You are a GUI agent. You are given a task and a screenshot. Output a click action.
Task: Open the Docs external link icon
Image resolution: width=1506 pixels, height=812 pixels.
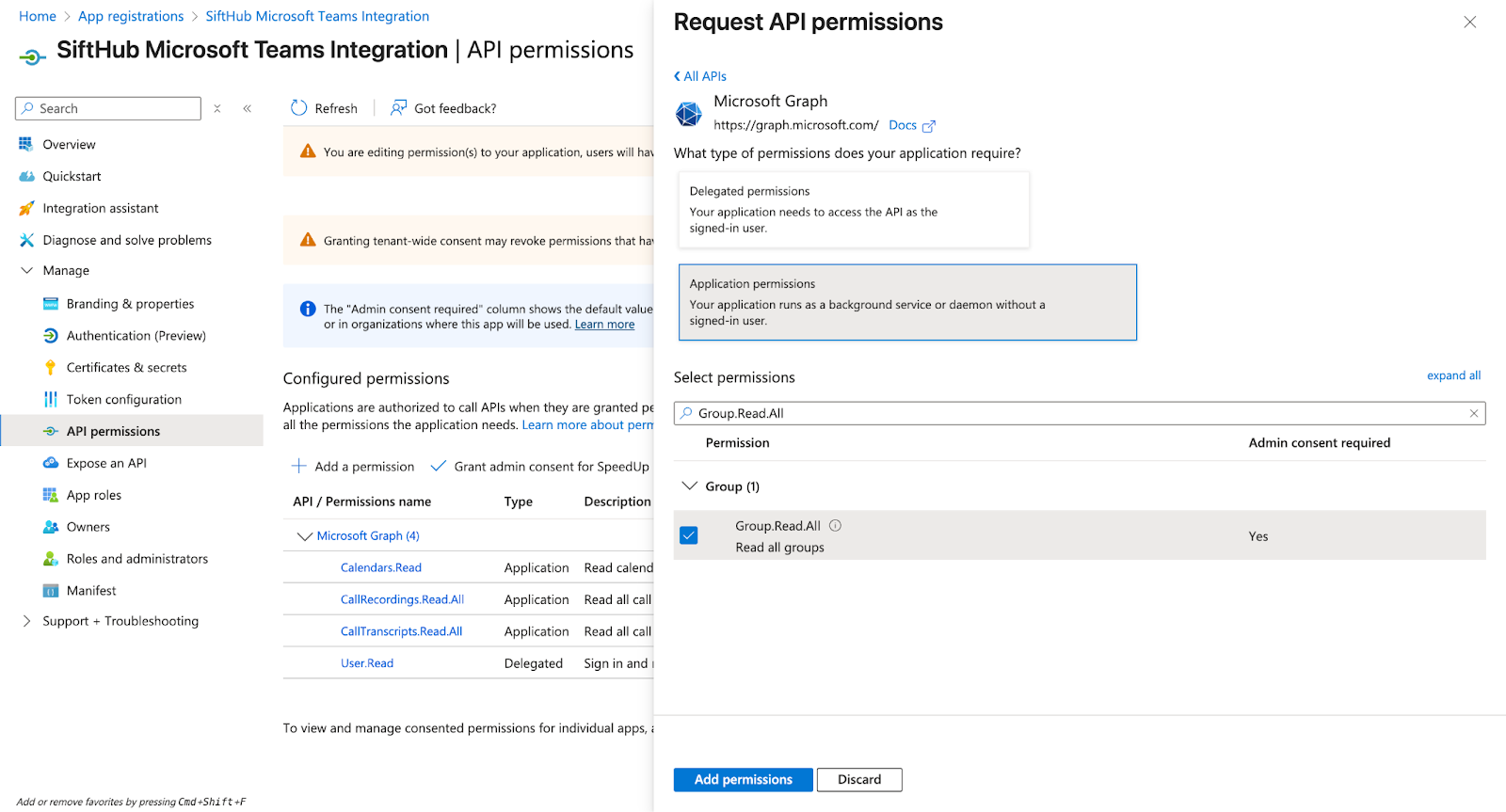tap(928, 126)
